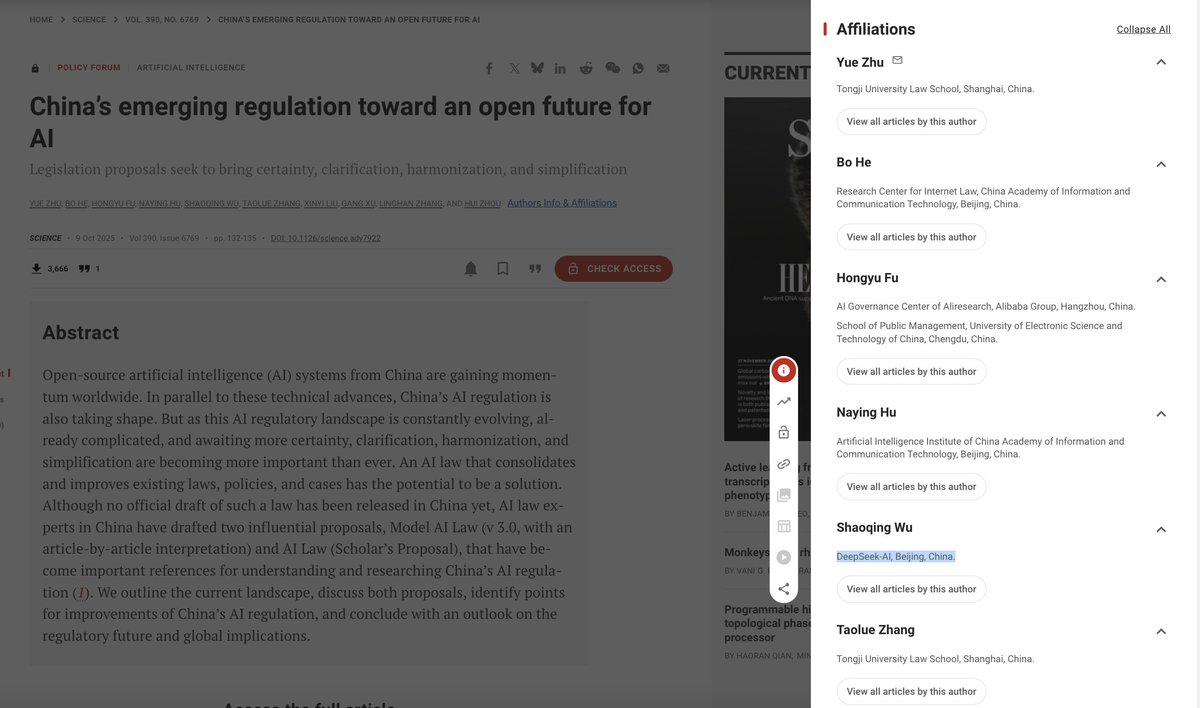1200x708 pixels.
Task: Share article on LinkedIn
Action: click(x=560, y=68)
